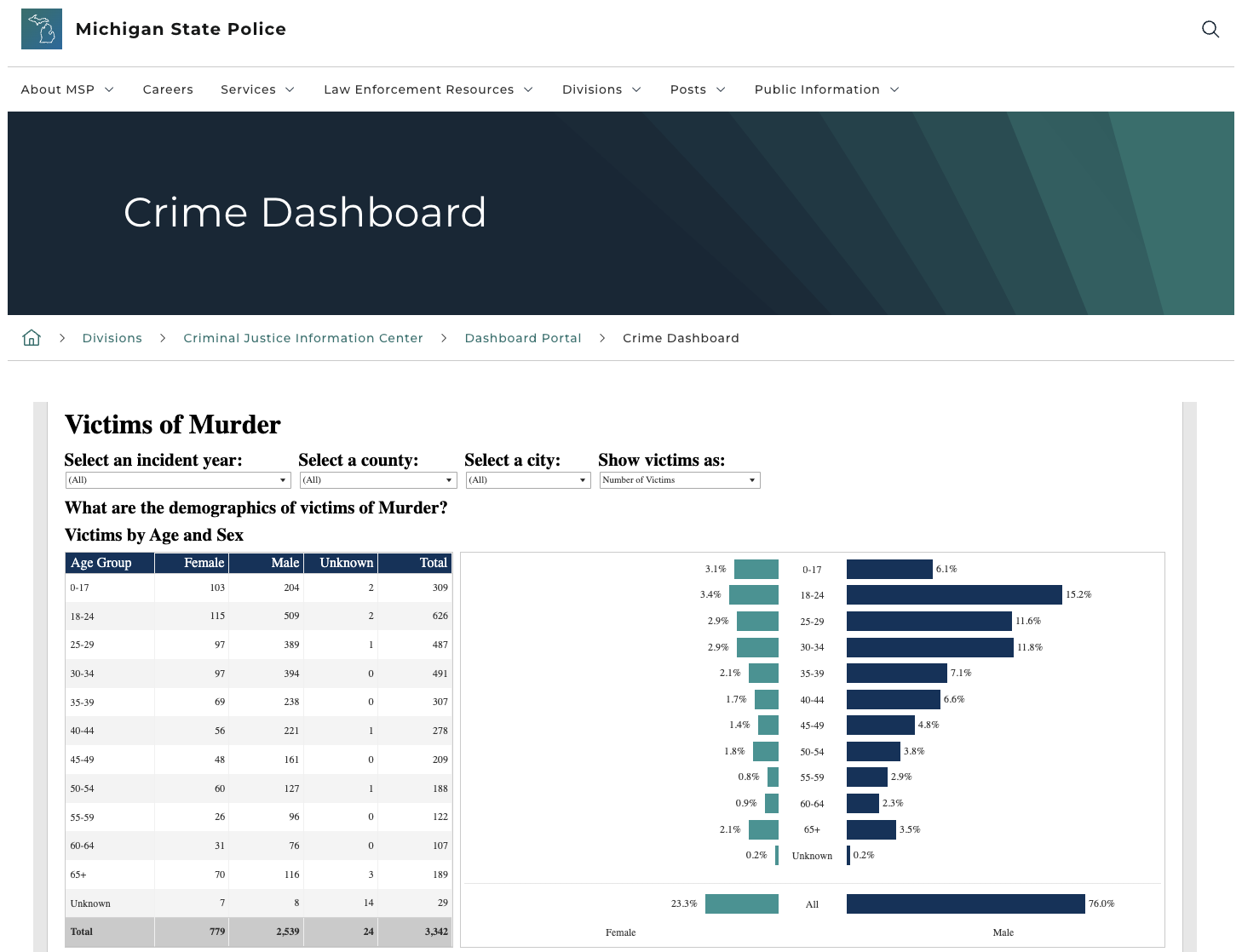Select the Female All bar

tap(741, 903)
